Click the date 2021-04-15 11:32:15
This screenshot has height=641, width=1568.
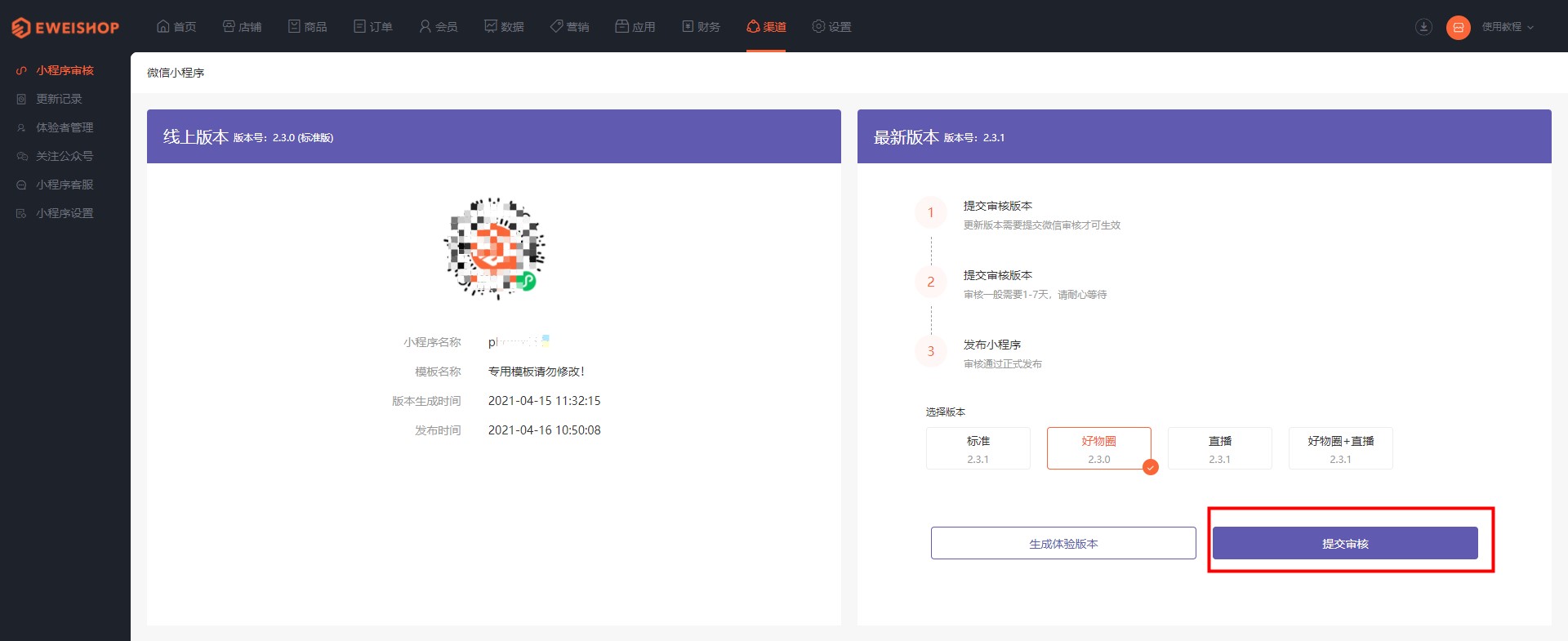pos(544,401)
